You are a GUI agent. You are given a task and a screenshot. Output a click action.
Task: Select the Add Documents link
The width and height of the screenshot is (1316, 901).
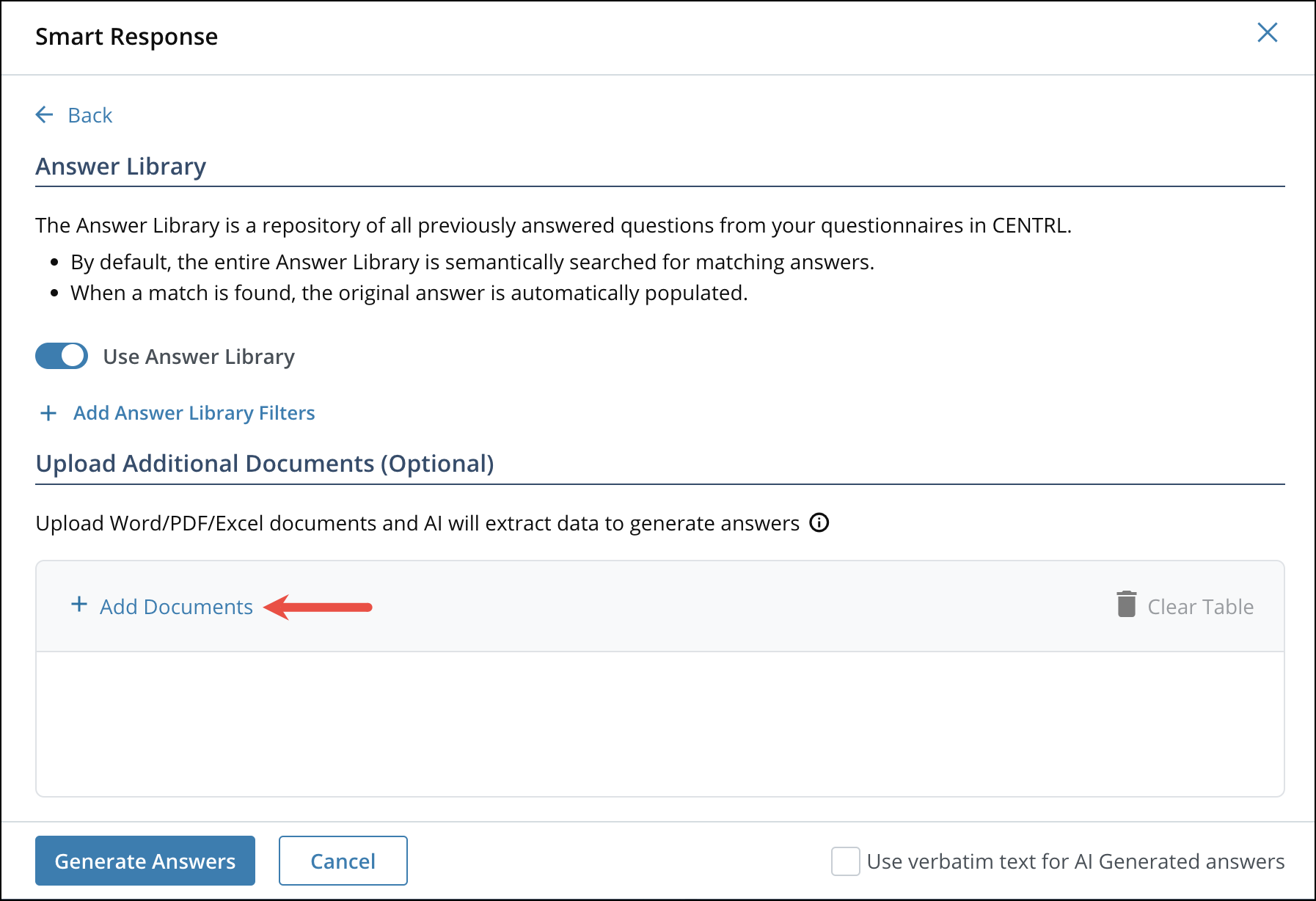176,606
